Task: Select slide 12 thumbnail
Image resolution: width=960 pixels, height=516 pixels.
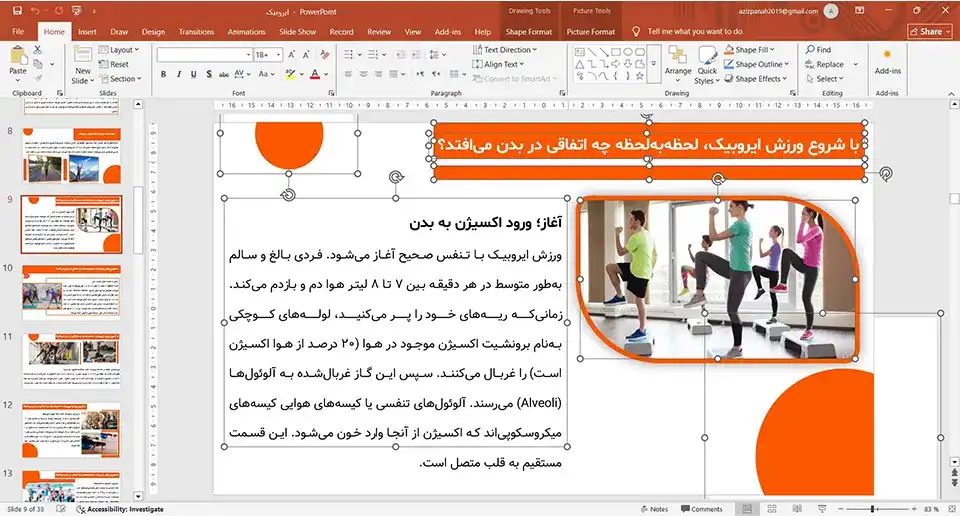Action: 71,430
